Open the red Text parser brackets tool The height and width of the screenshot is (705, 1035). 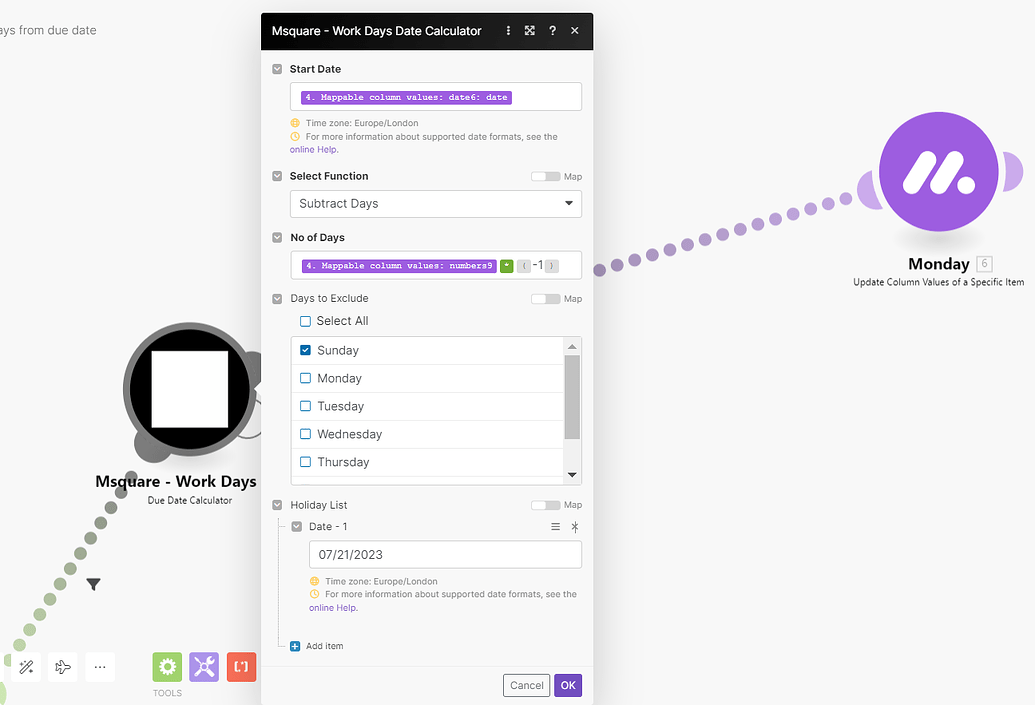(x=242, y=667)
